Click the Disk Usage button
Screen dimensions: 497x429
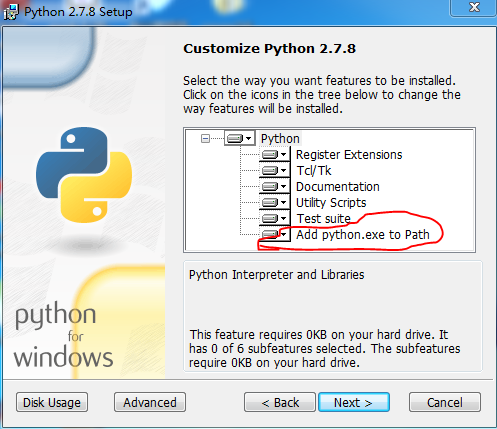52,402
